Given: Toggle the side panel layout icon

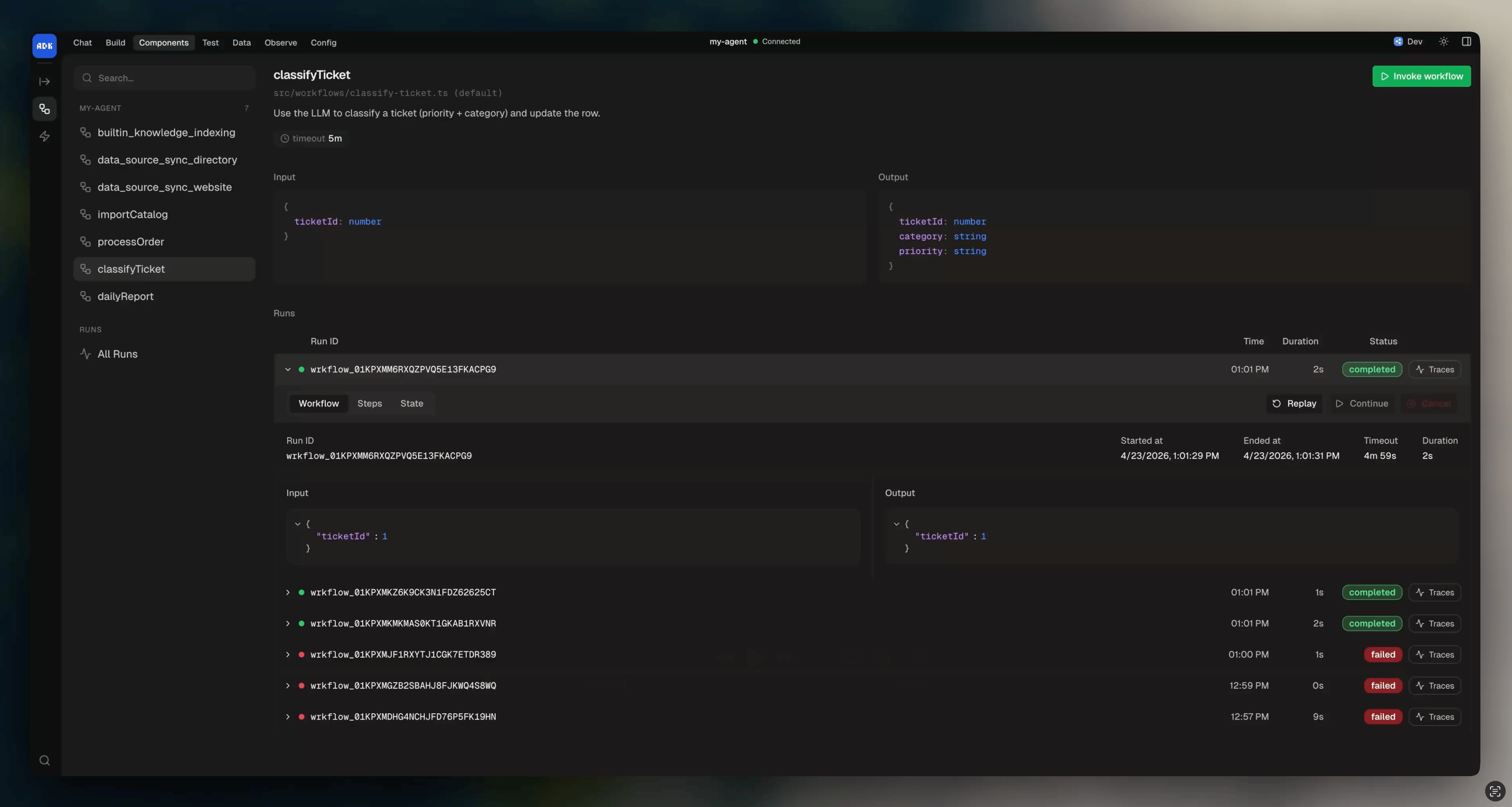Looking at the screenshot, I should click(1466, 41).
